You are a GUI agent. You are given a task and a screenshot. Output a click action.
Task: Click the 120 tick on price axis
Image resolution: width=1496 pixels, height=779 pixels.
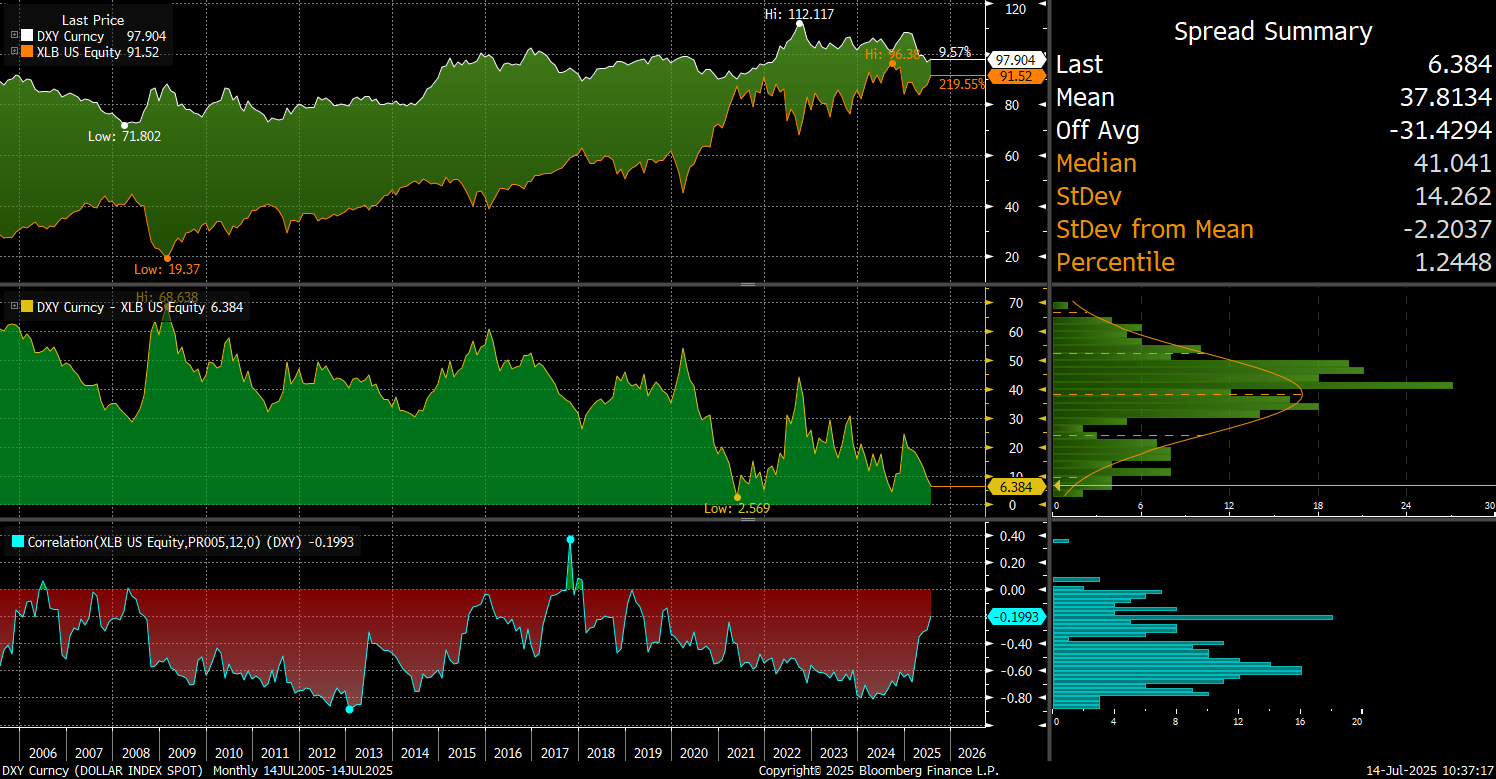pyautogui.click(x=1016, y=9)
